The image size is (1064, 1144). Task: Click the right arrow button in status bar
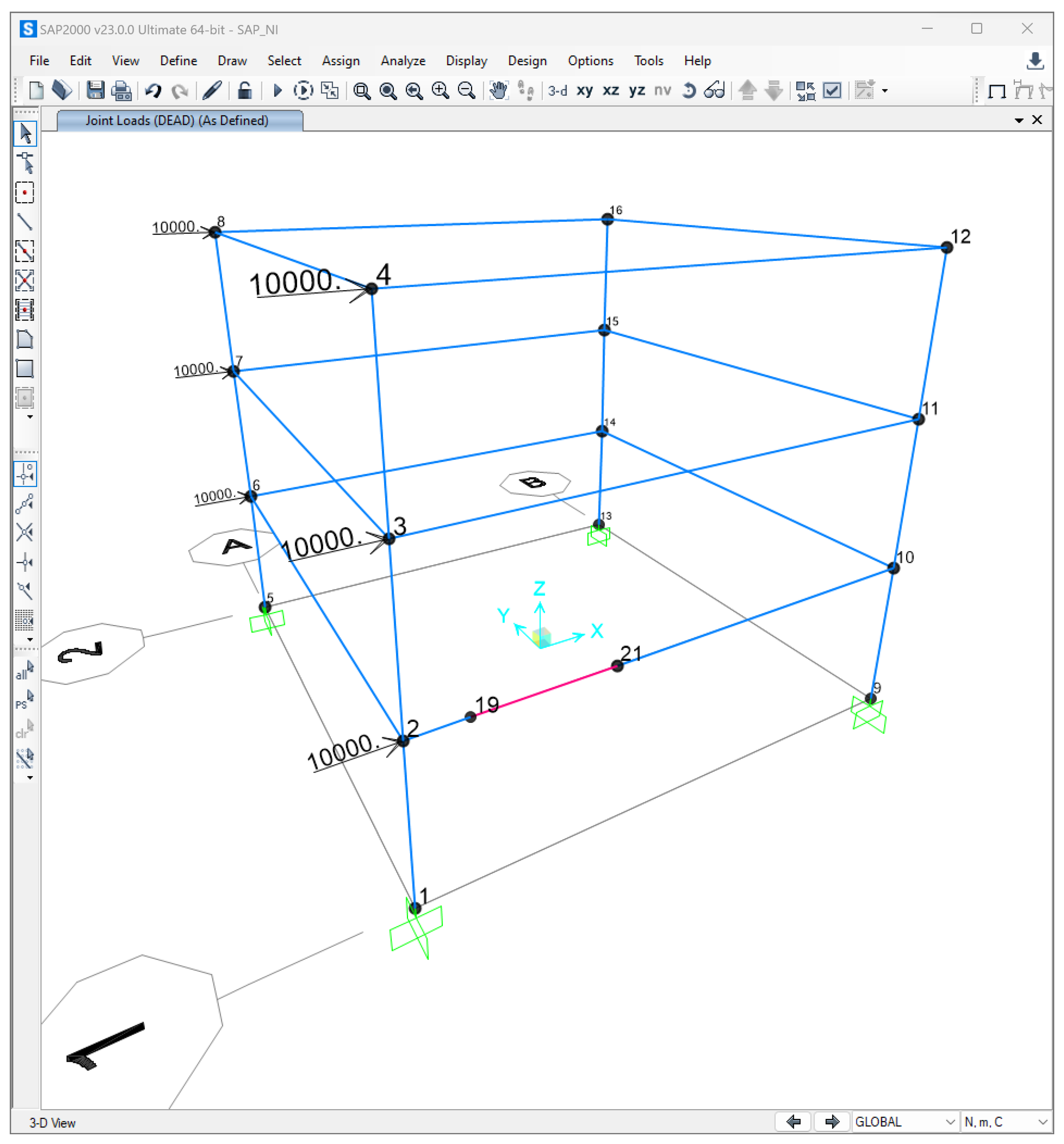pos(831,1122)
